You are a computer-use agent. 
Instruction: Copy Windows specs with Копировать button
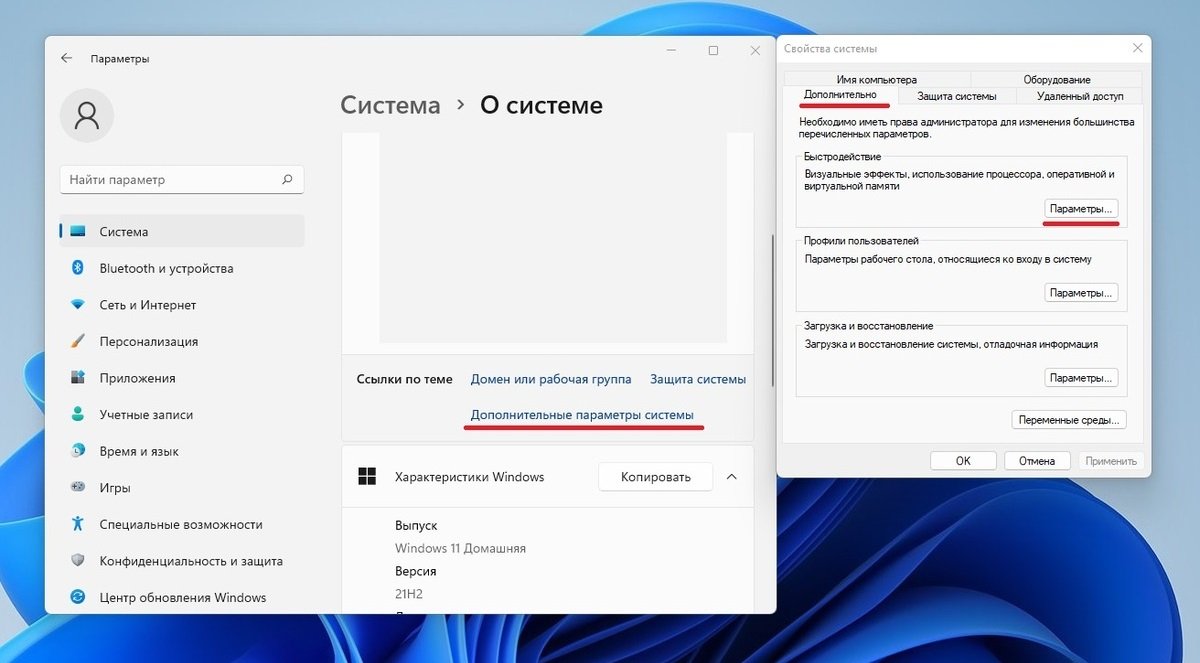click(656, 477)
